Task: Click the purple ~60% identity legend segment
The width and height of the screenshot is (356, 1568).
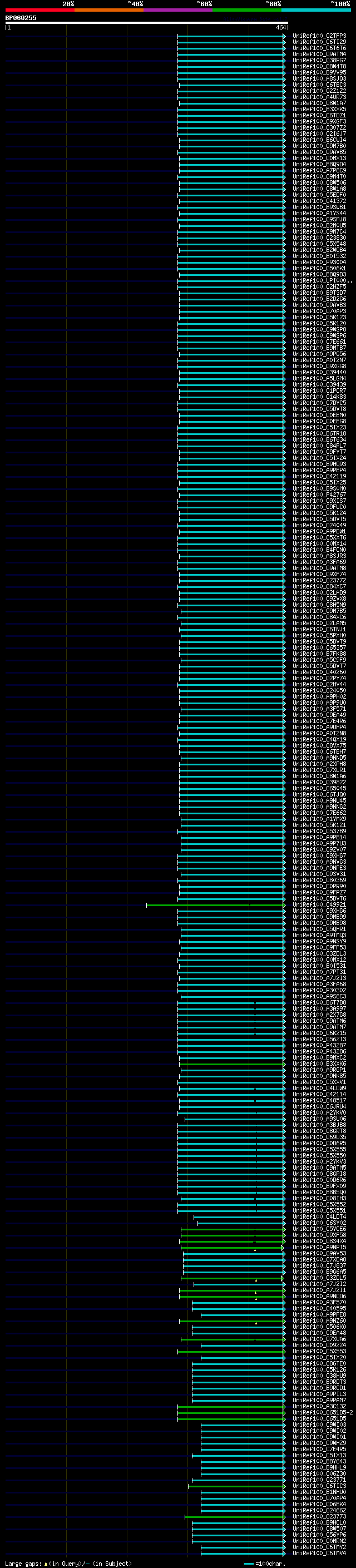Action: (x=179, y=10)
